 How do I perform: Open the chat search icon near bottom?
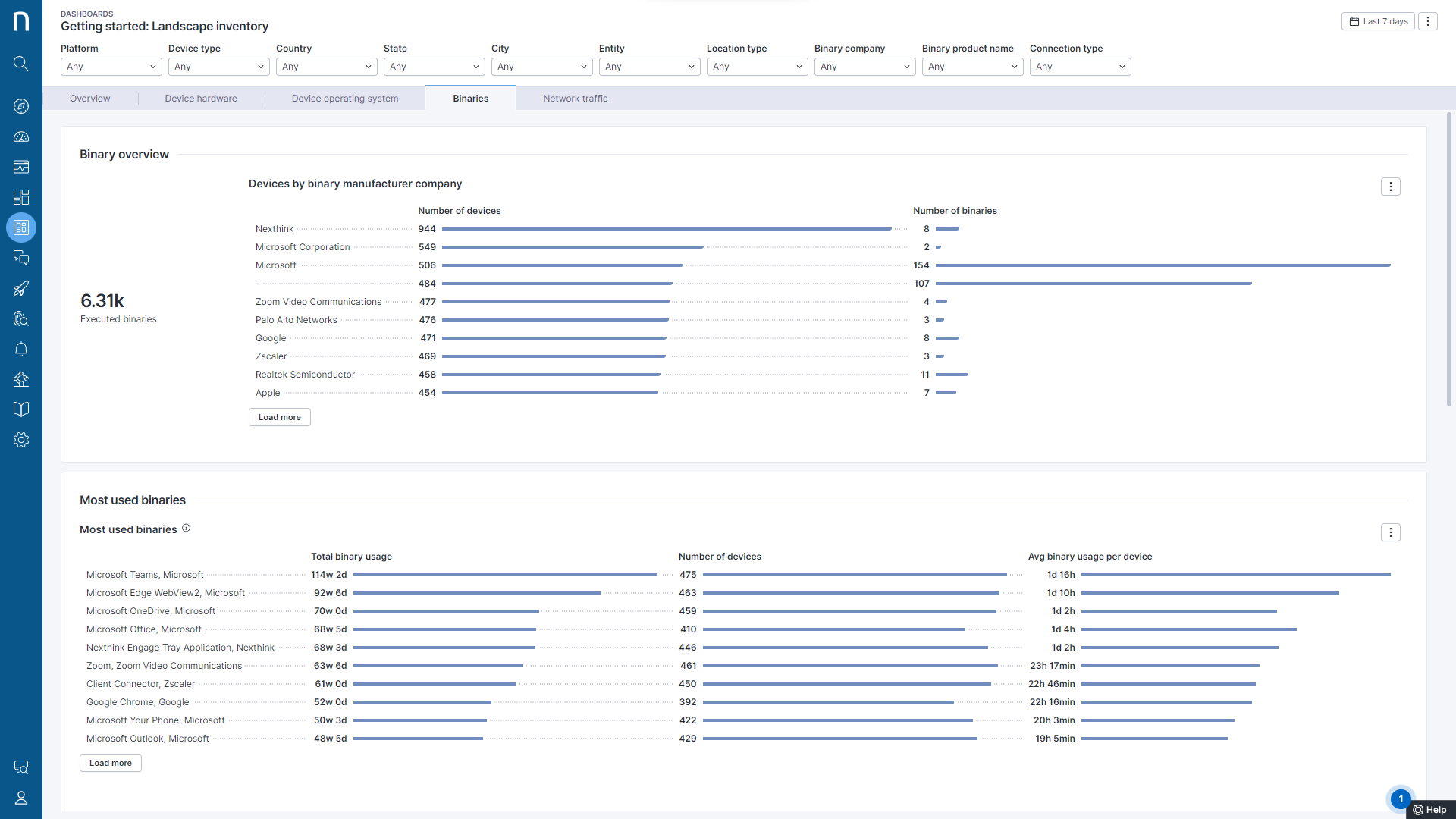21,767
